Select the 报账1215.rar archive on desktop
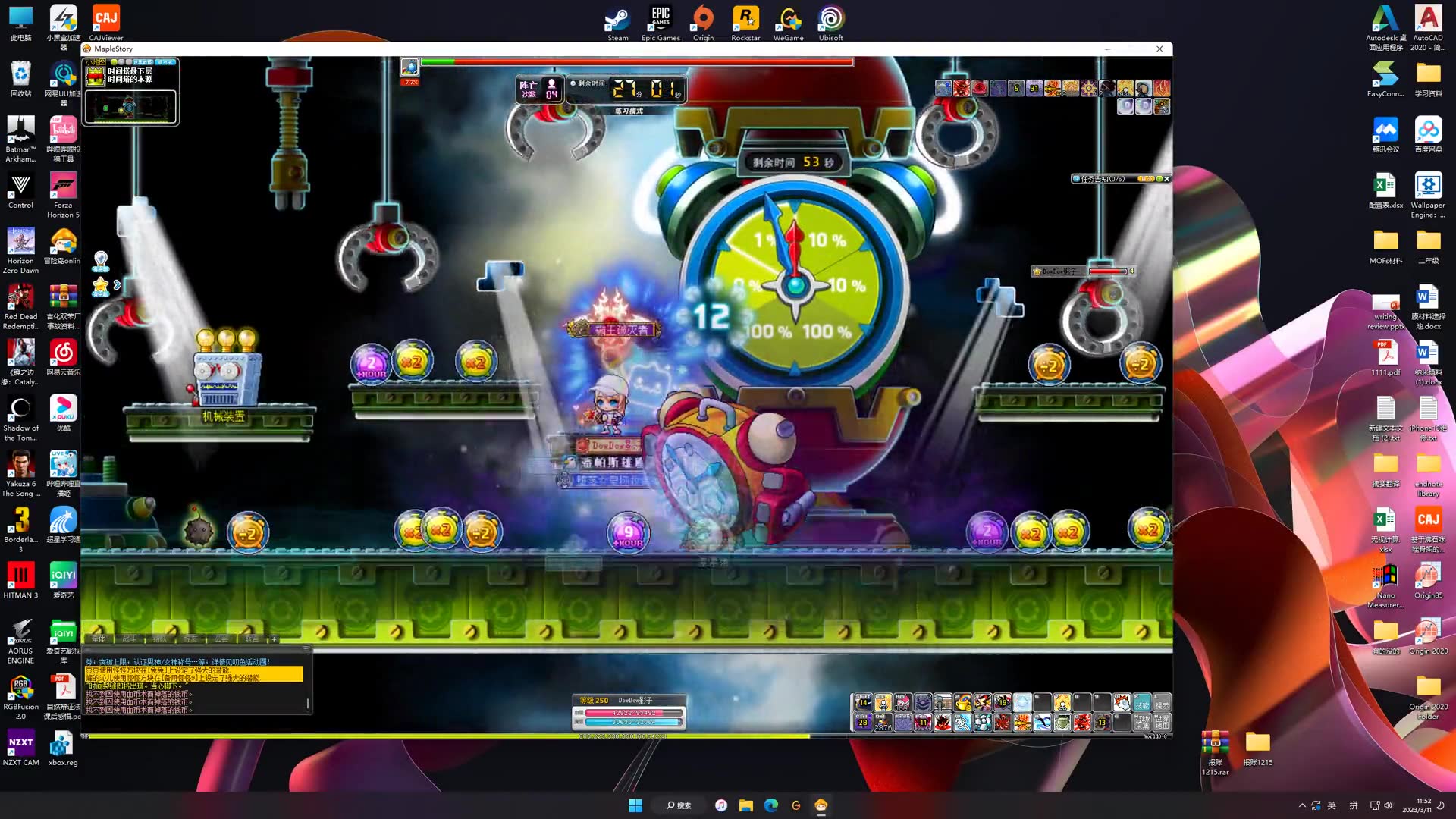Viewport: 1456px width, 819px height. point(1215,752)
